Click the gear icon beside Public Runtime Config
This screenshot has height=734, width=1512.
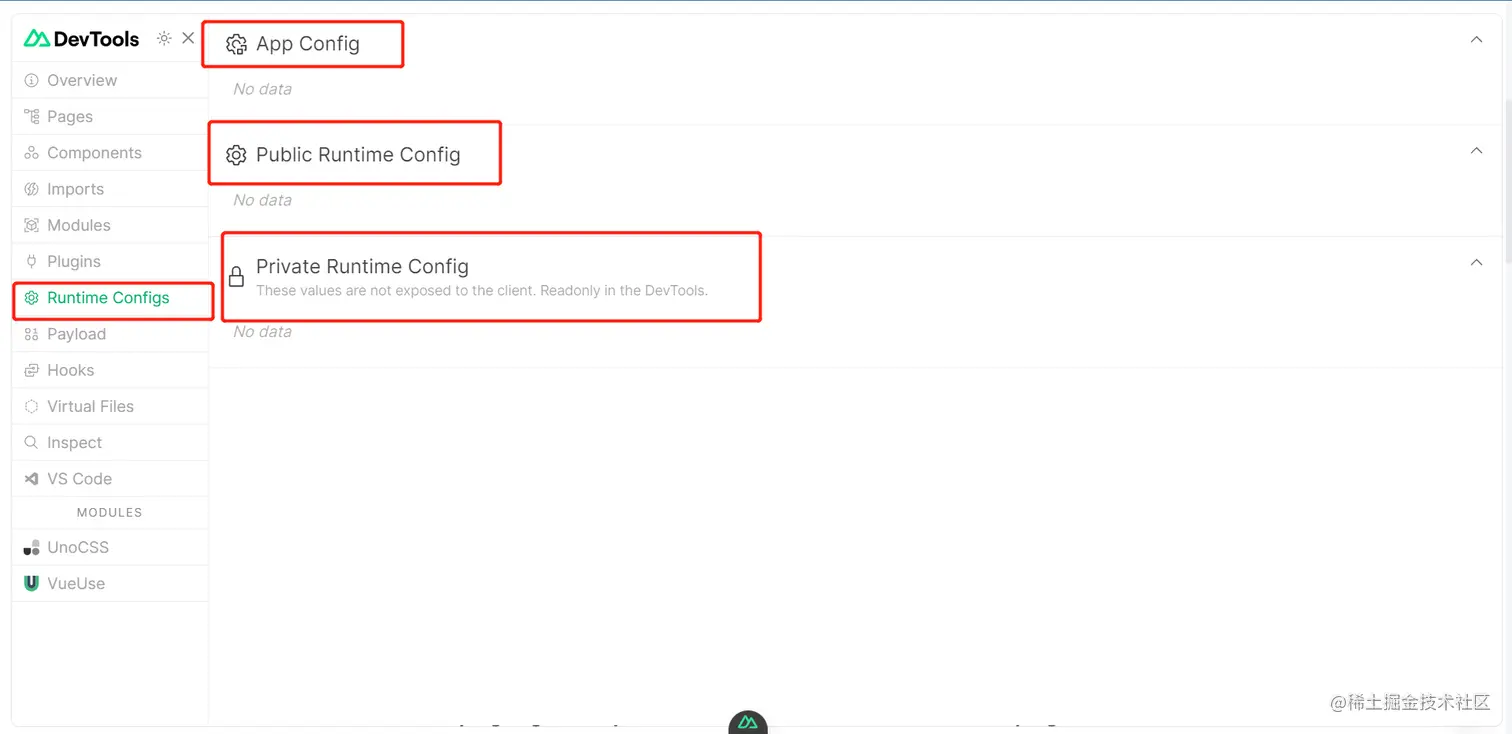coord(236,155)
